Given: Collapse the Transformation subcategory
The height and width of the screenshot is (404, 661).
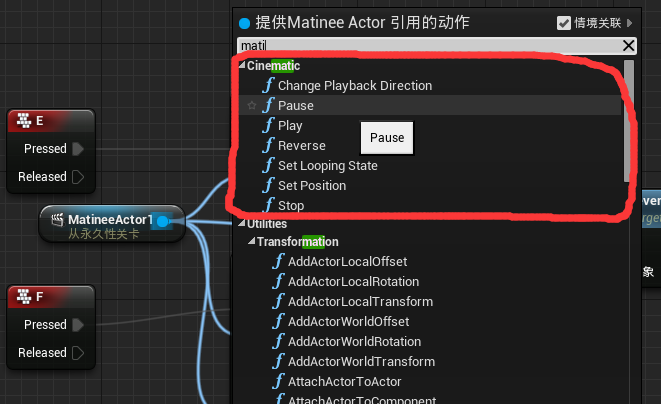Looking at the screenshot, I should pos(252,241).
